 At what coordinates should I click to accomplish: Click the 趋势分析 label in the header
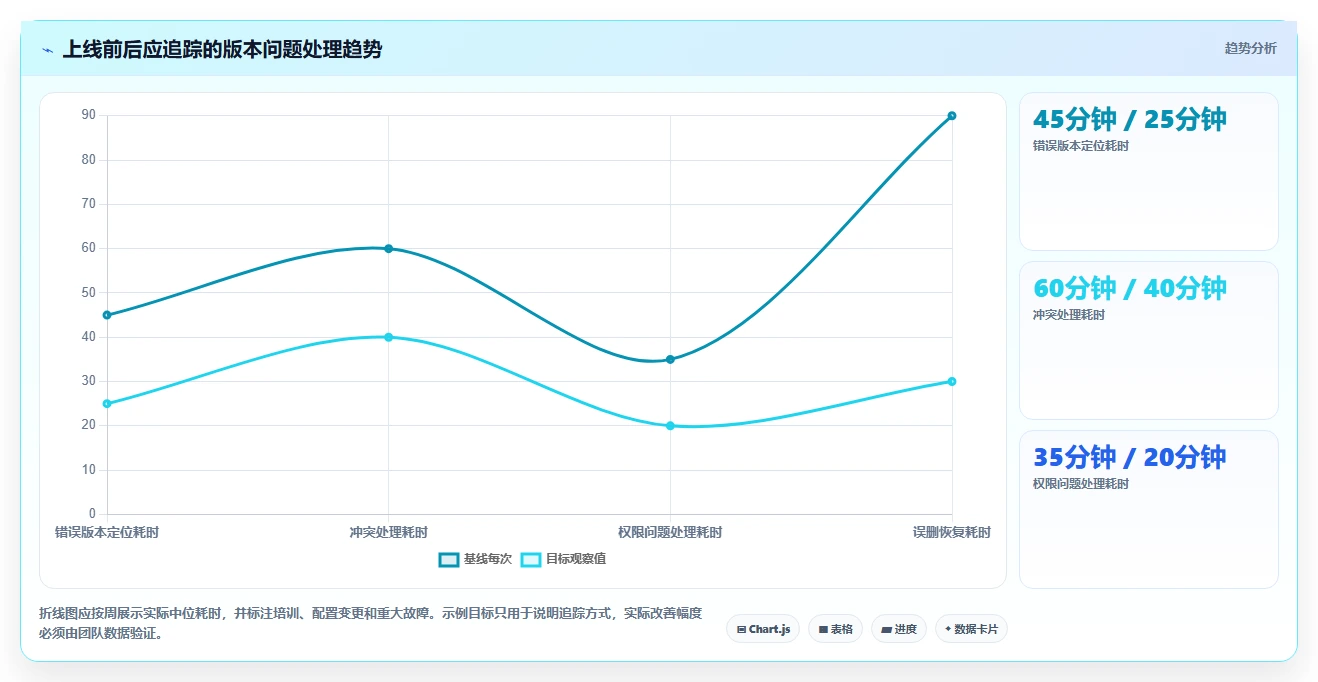(x=1250, y=48)
